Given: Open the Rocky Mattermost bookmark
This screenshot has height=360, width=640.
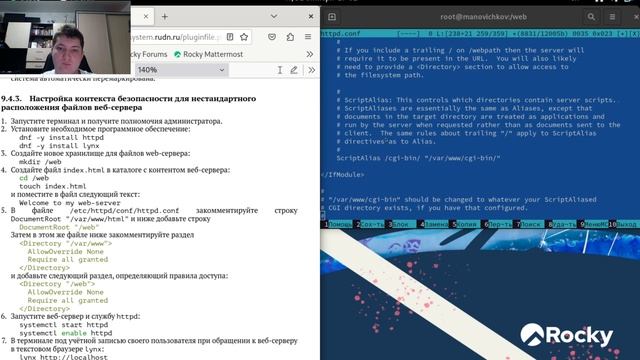Looking at the screenshot, I should tap(208, 54).
